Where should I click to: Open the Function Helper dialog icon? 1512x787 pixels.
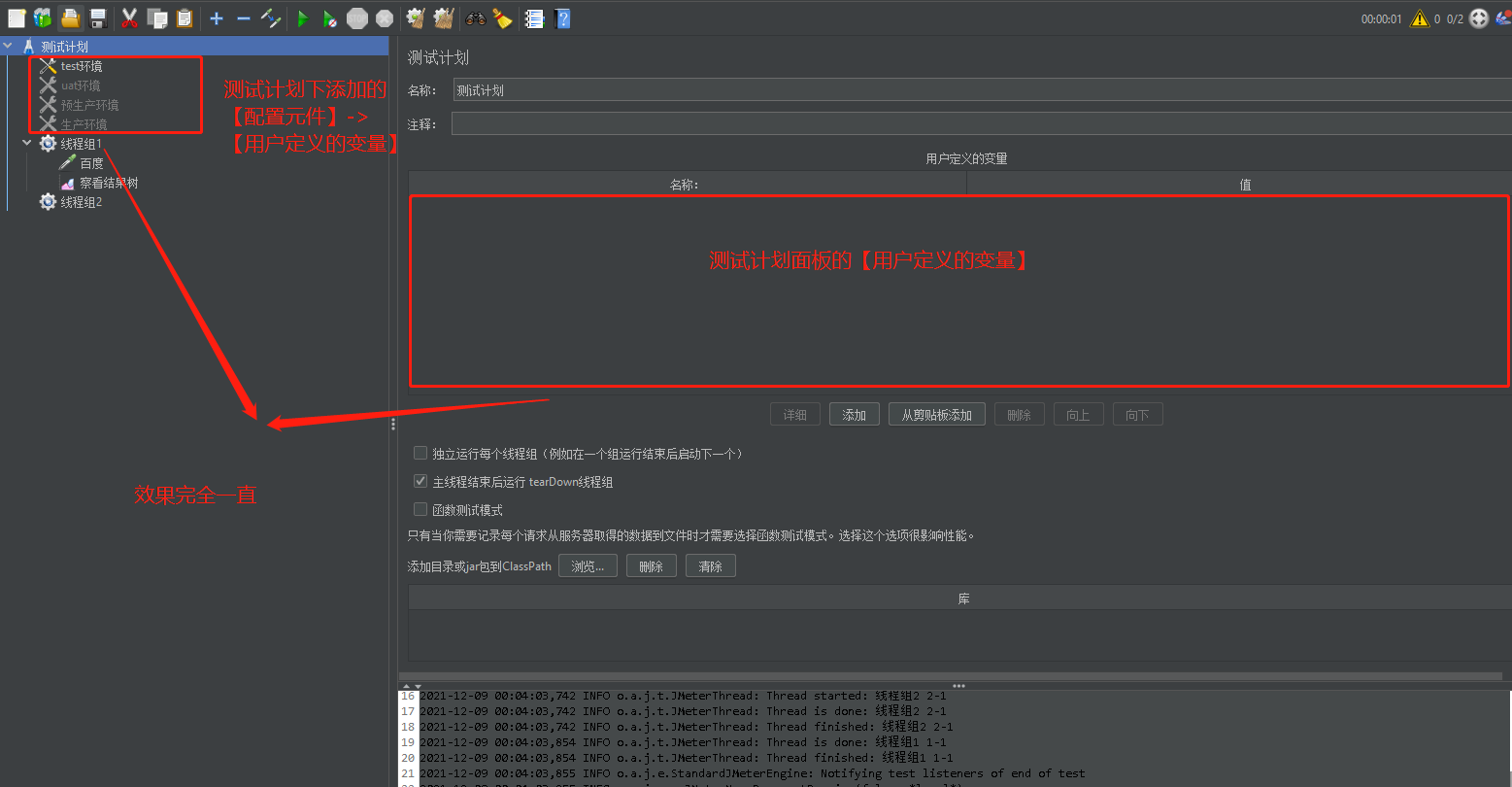(534, 17)
